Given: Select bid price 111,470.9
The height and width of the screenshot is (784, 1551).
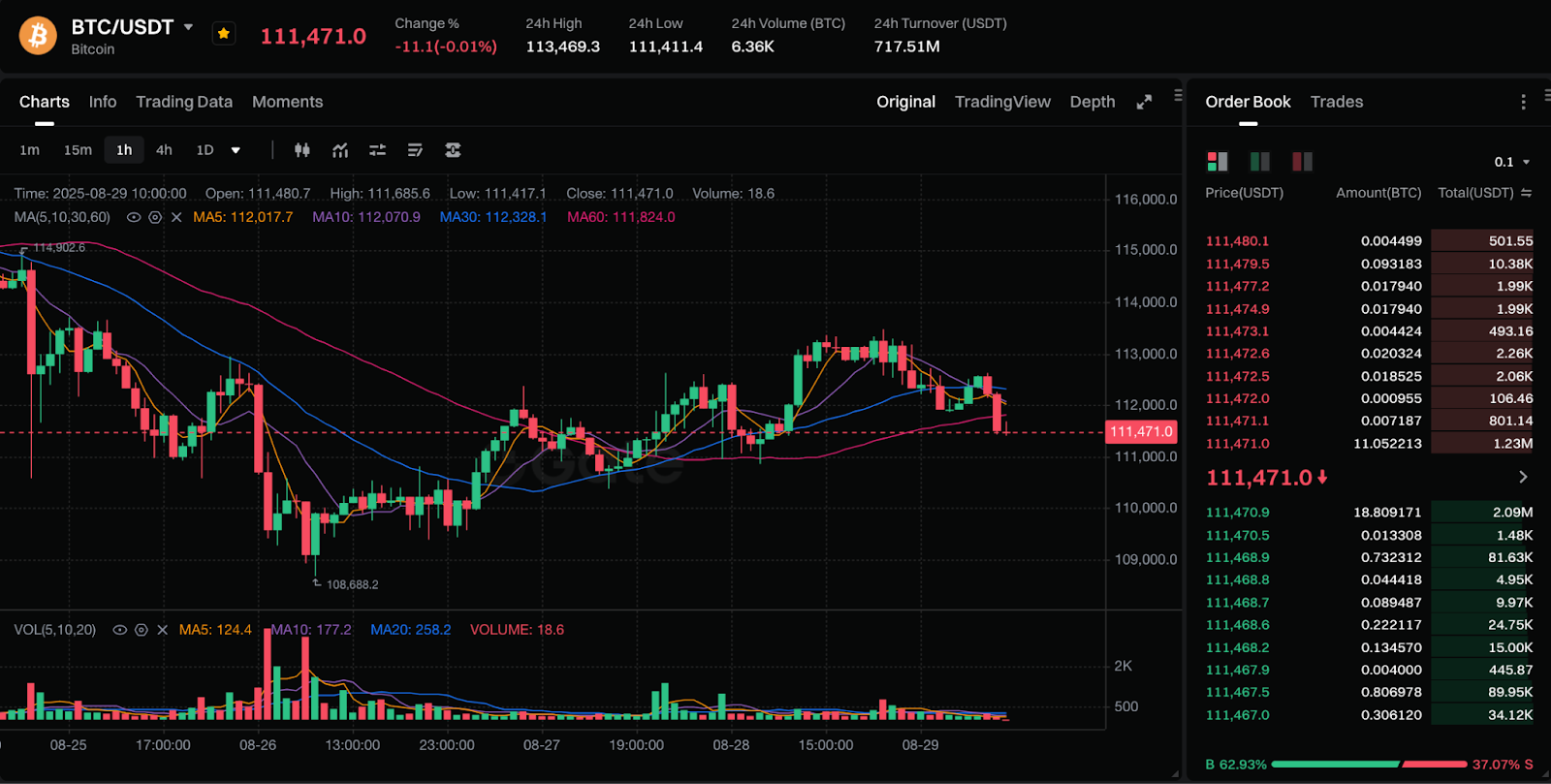Looking at the screenshot, I should 1237,513.
